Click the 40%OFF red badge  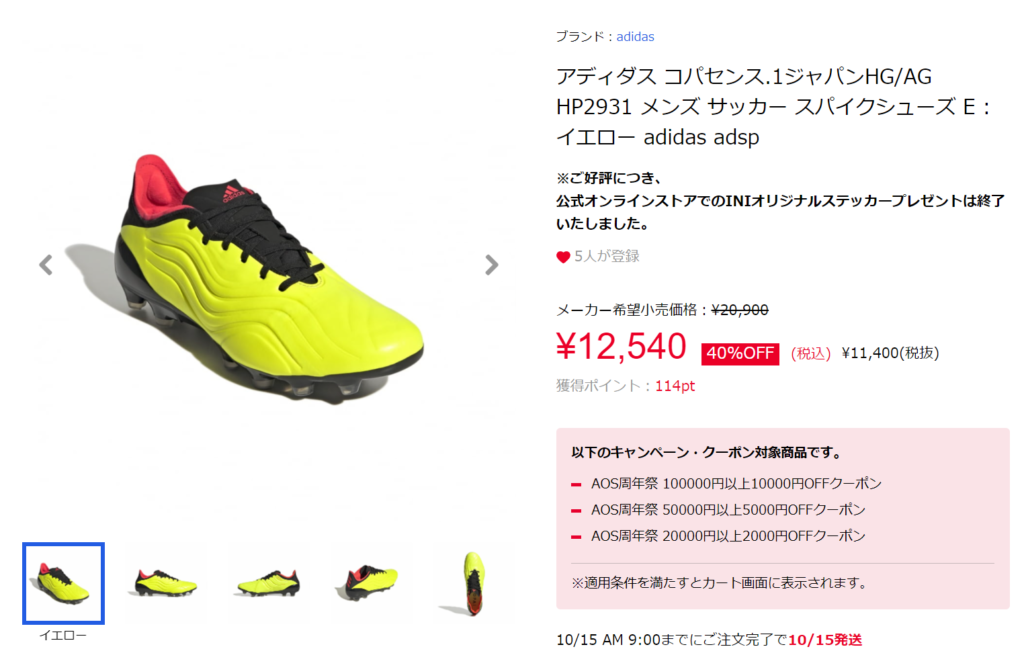(740, 354)
